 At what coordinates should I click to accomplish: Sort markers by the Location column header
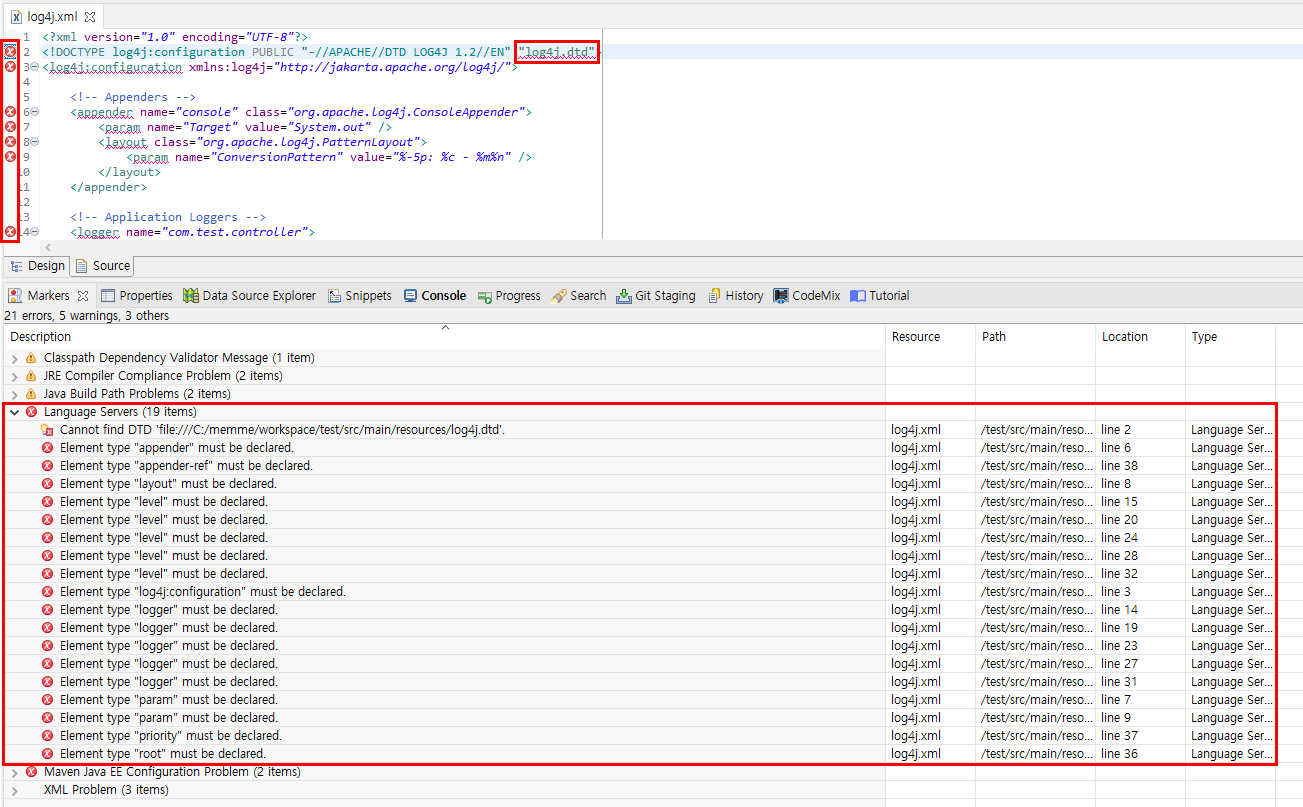(x=1140, y=337)
